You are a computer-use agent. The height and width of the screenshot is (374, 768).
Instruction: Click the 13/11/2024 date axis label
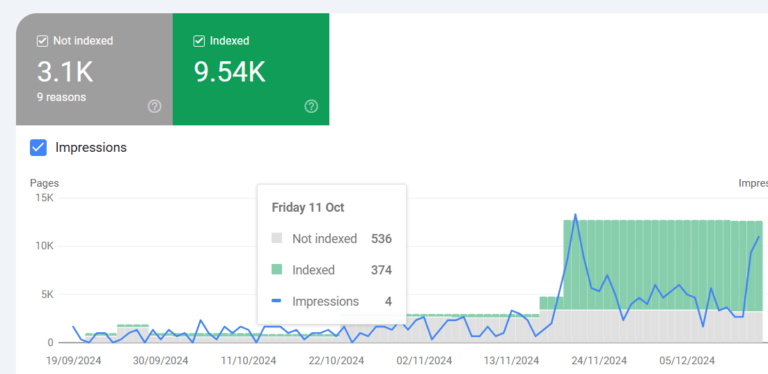point(511,361)
